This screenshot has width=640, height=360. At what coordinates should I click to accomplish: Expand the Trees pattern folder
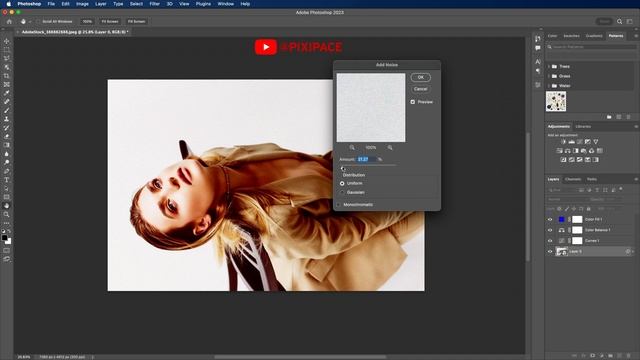click(549, 66)
